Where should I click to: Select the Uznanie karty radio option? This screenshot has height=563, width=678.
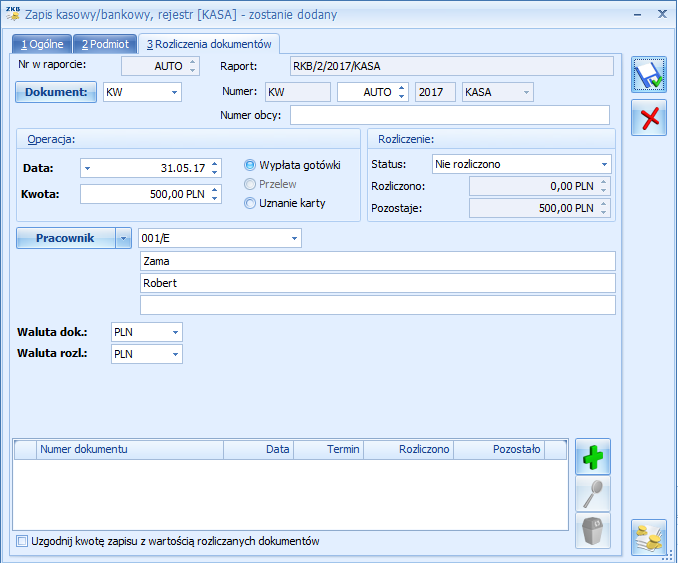pos(250,203)
